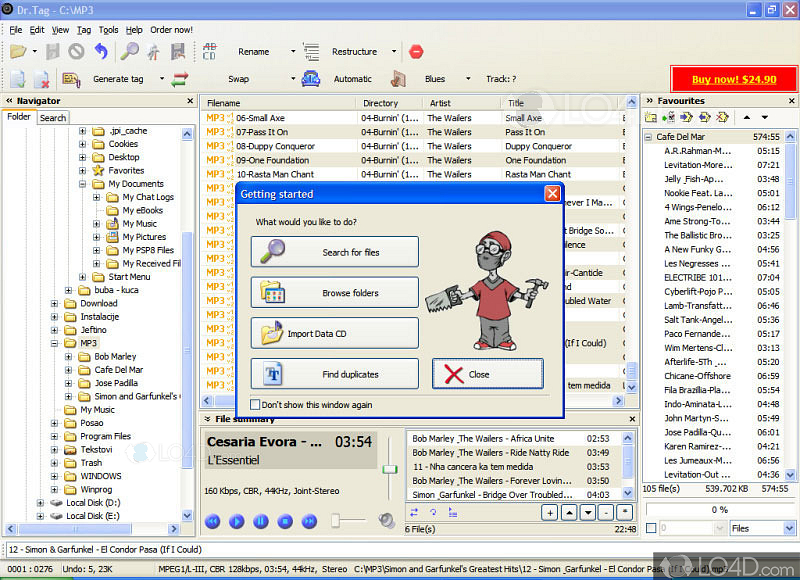The height and width of the screenshot is (580, 800).
Task: Switch to the Search tab in Navigator
Action: pyautogui.click(x=53, y=118)
